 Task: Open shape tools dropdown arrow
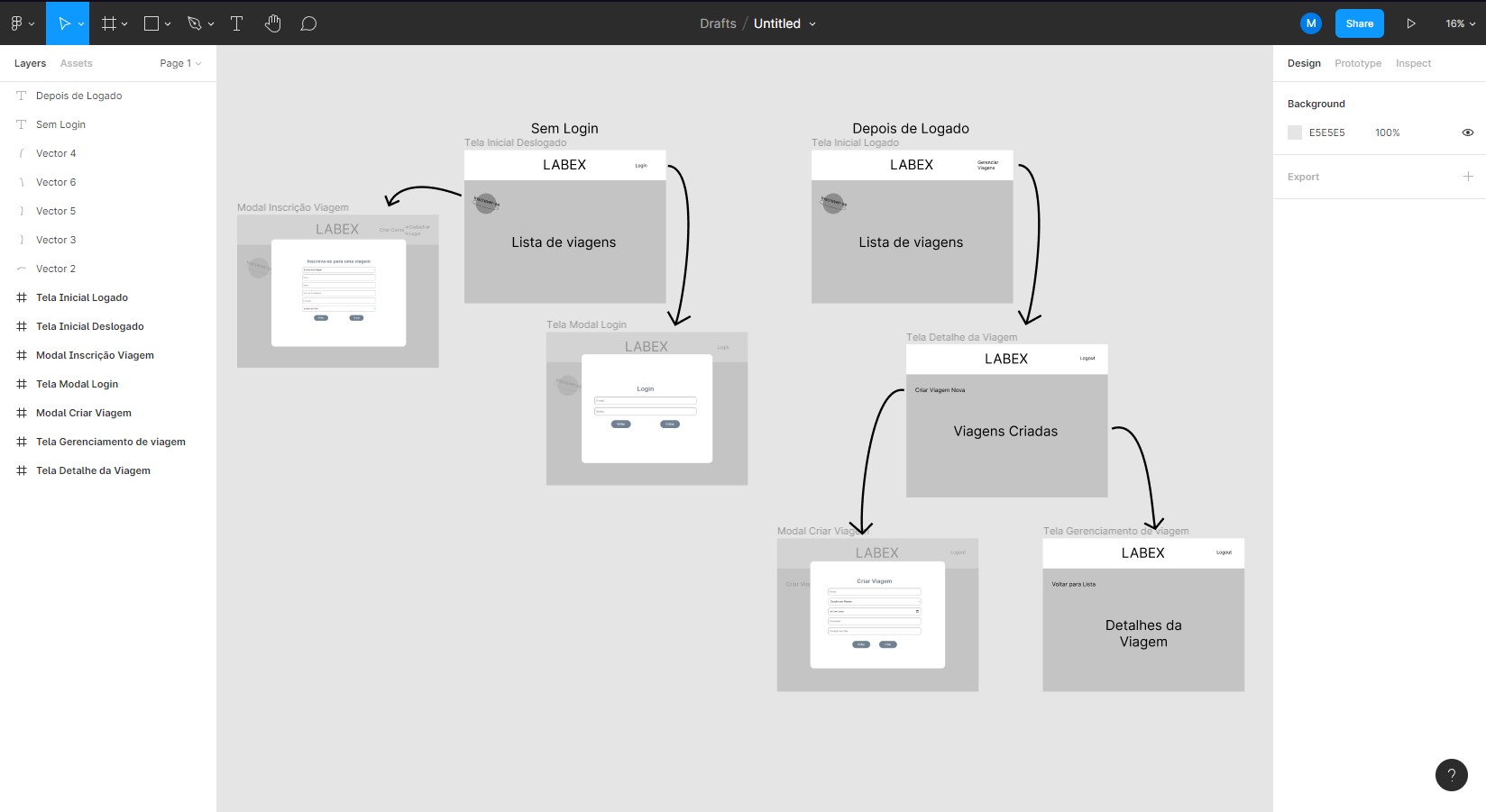(168, 24)
